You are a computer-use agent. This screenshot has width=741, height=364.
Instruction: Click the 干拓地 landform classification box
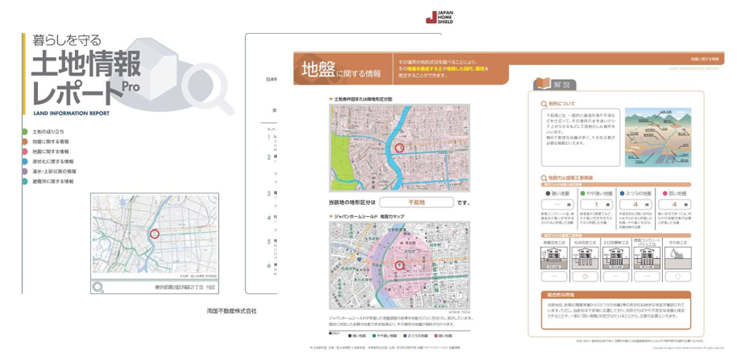pyautogui.click(x=416, y=202)
